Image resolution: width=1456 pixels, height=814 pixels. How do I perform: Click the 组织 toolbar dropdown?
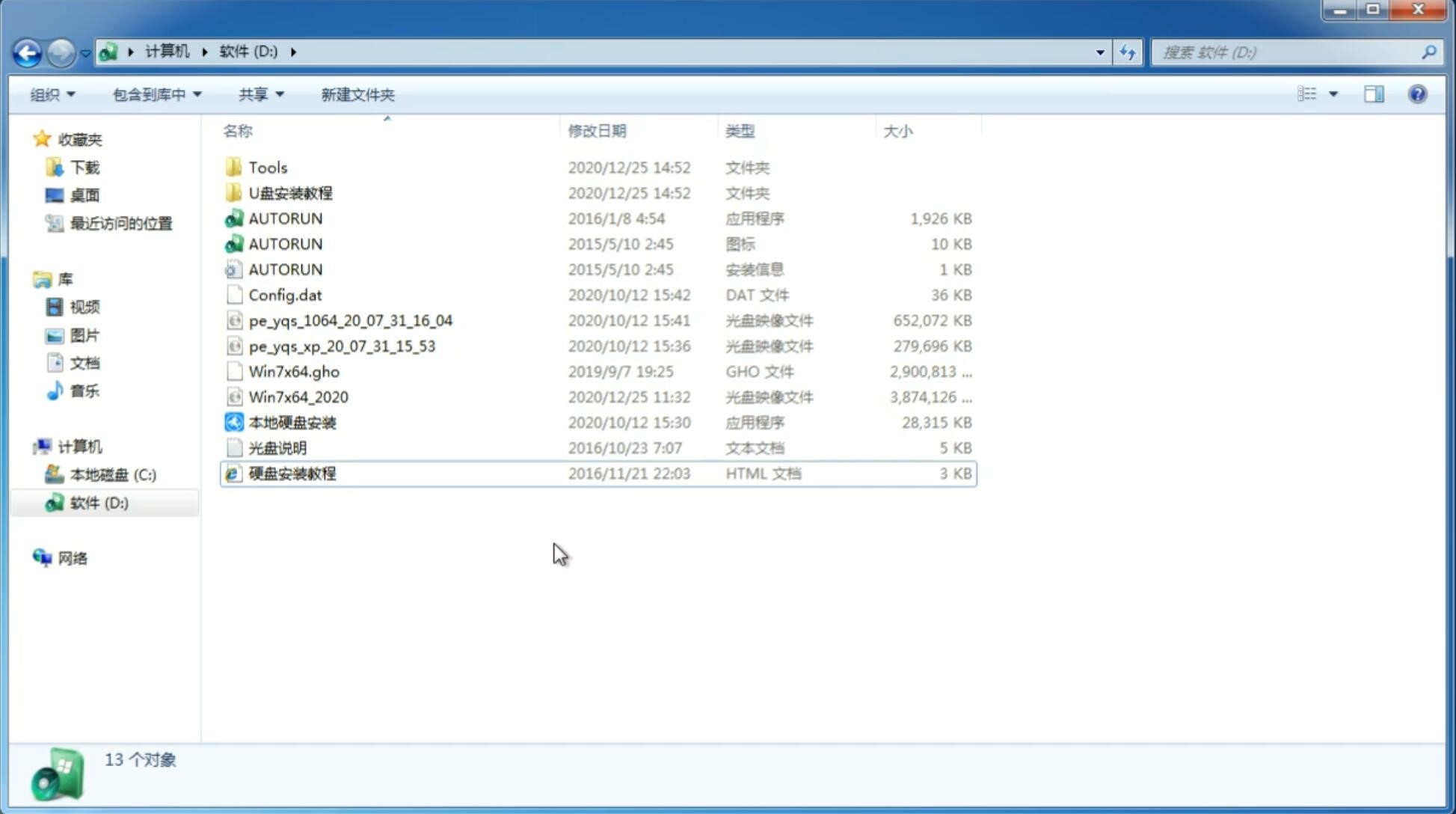pos(53,94)
